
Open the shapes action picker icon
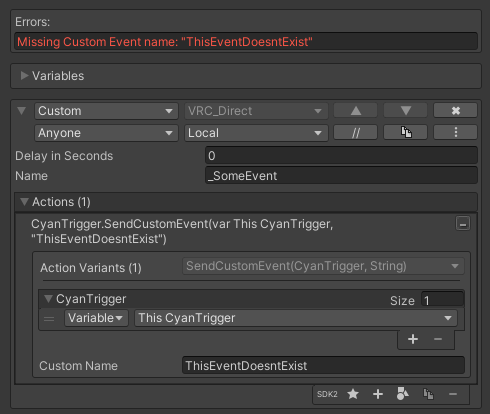(403, 394)
